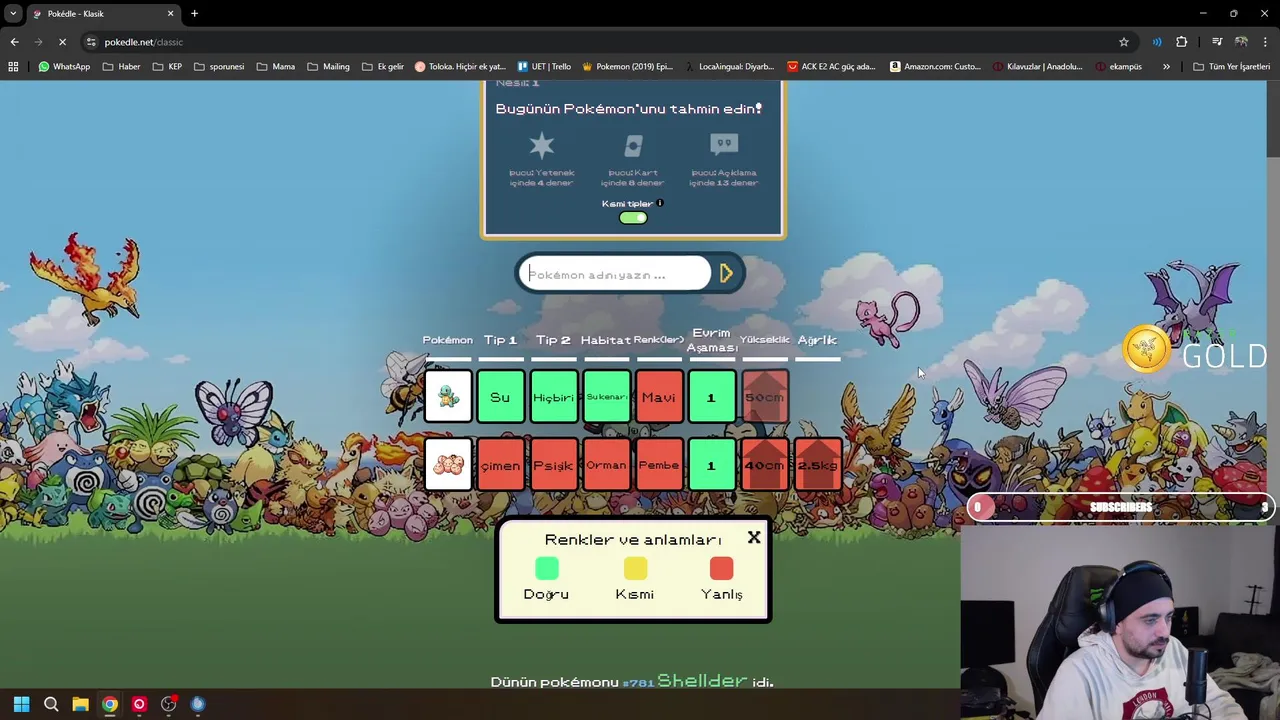
Task: View site information icon in address bar
Action: (x=92, y=42)
